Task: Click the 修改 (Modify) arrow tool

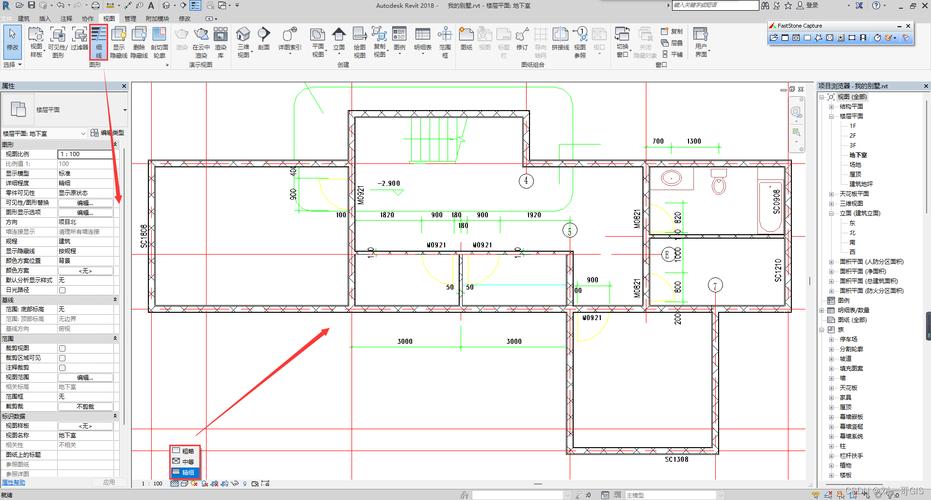Action: [12, 40]
